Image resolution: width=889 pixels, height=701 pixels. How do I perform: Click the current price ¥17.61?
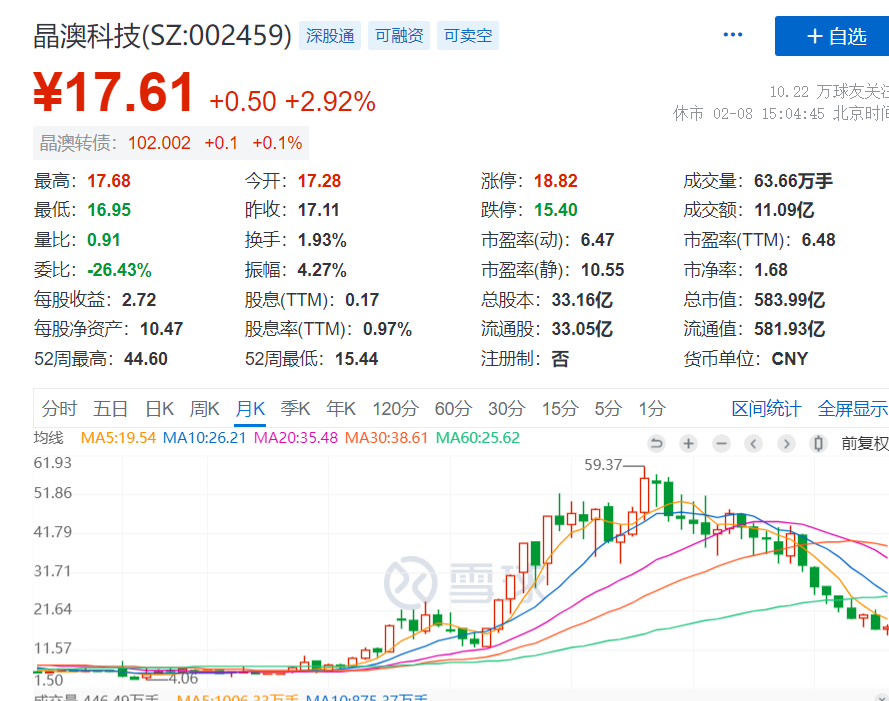pos(114,92)
